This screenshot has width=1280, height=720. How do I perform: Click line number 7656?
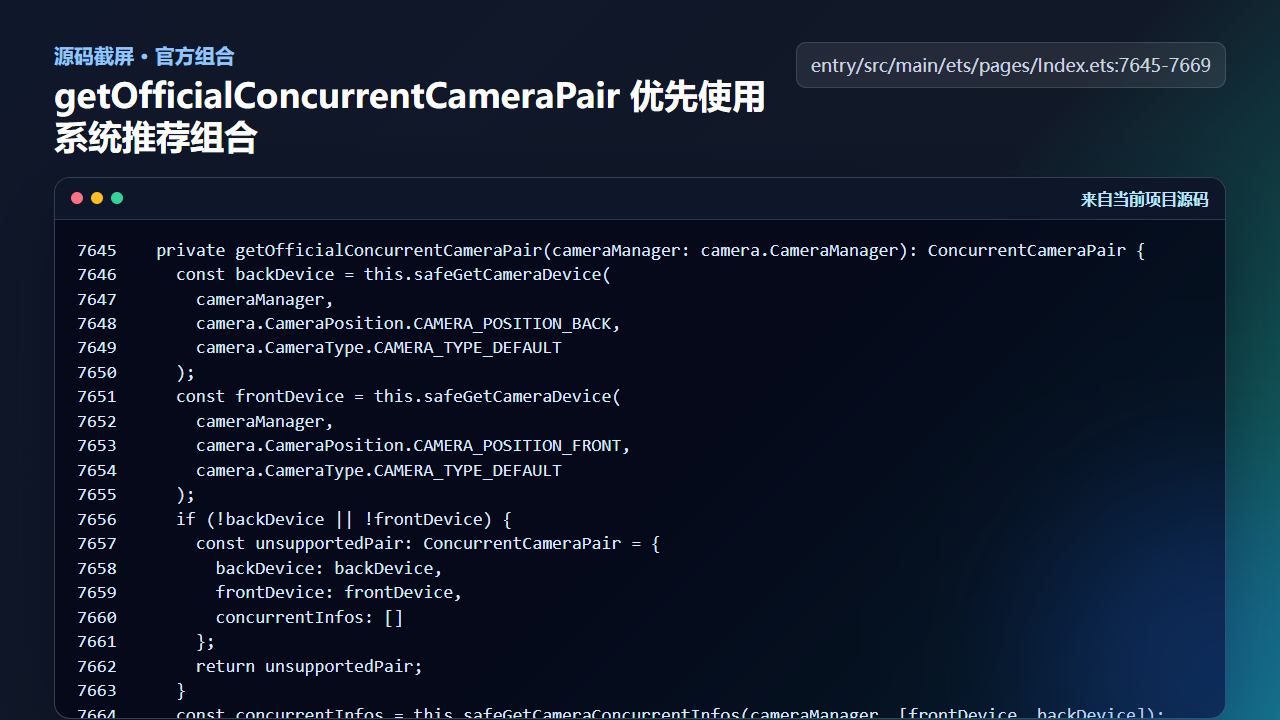tap(97, 519)
